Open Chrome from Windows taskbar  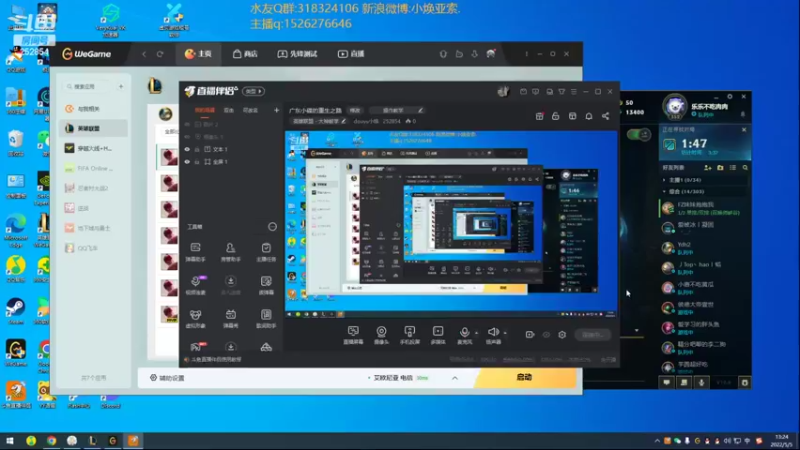(52, 440)
